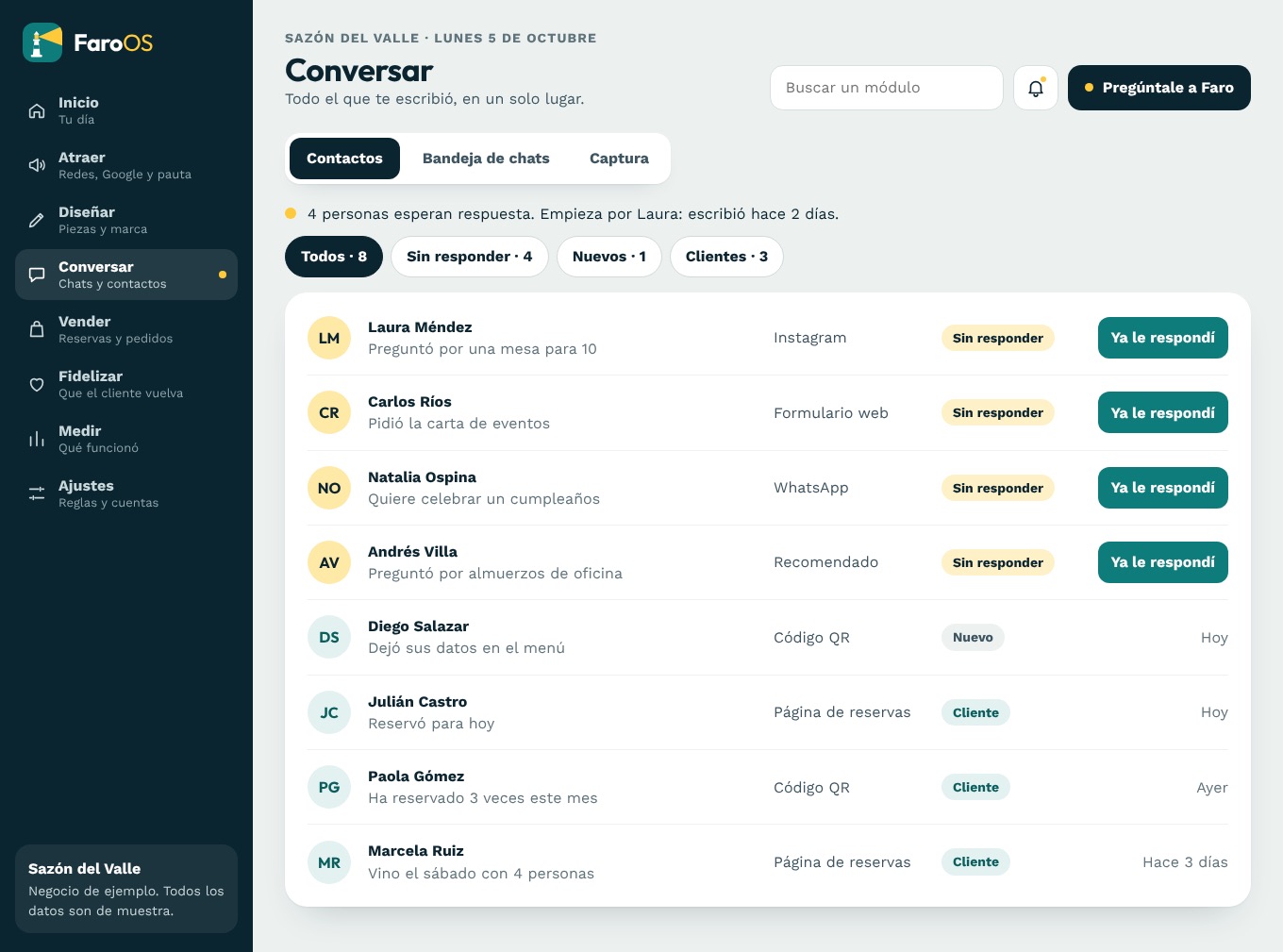This screenshot has width=1283, height=952.
Task: Click Ya le respondí for Andrés Villa
Action: [1163, 562]
